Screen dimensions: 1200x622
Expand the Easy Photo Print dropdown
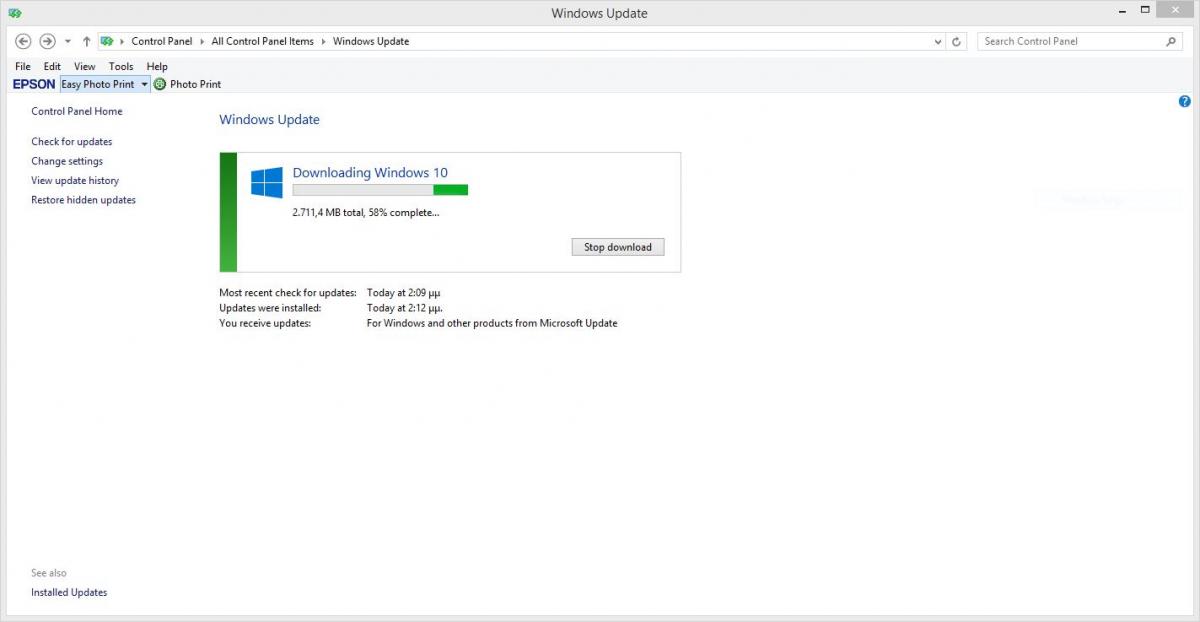144,84
